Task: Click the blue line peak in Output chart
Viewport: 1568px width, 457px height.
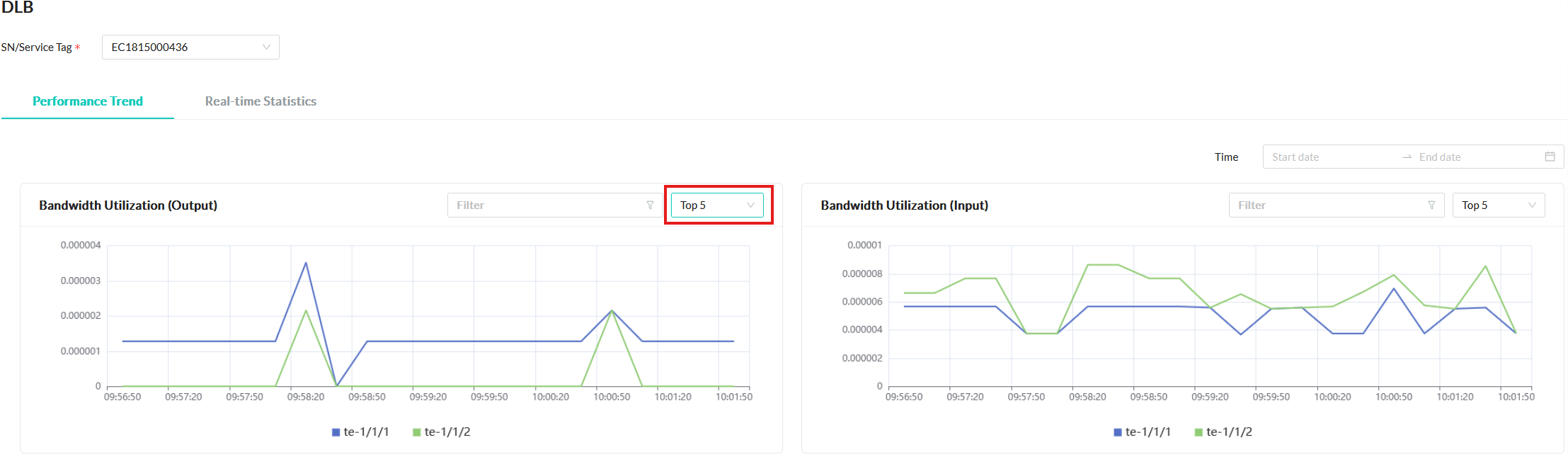Action: 306,263
